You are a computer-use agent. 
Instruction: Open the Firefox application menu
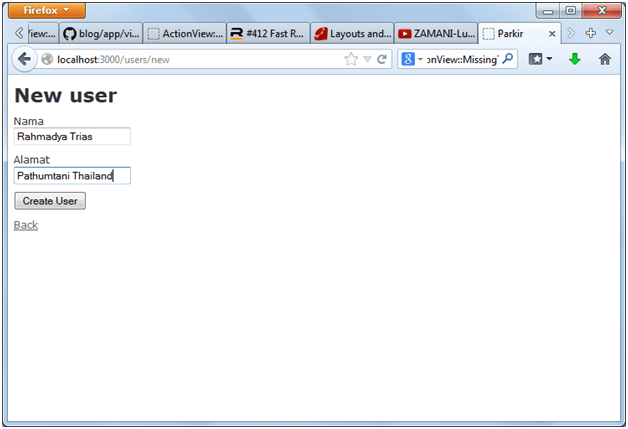click(47, 11)
